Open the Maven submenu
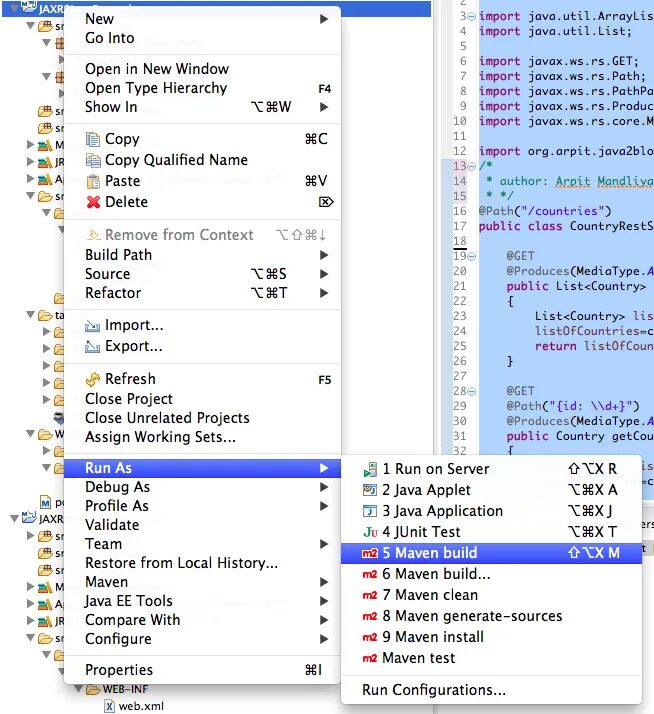The image size is (654, 714). click(x=202, y=582)
